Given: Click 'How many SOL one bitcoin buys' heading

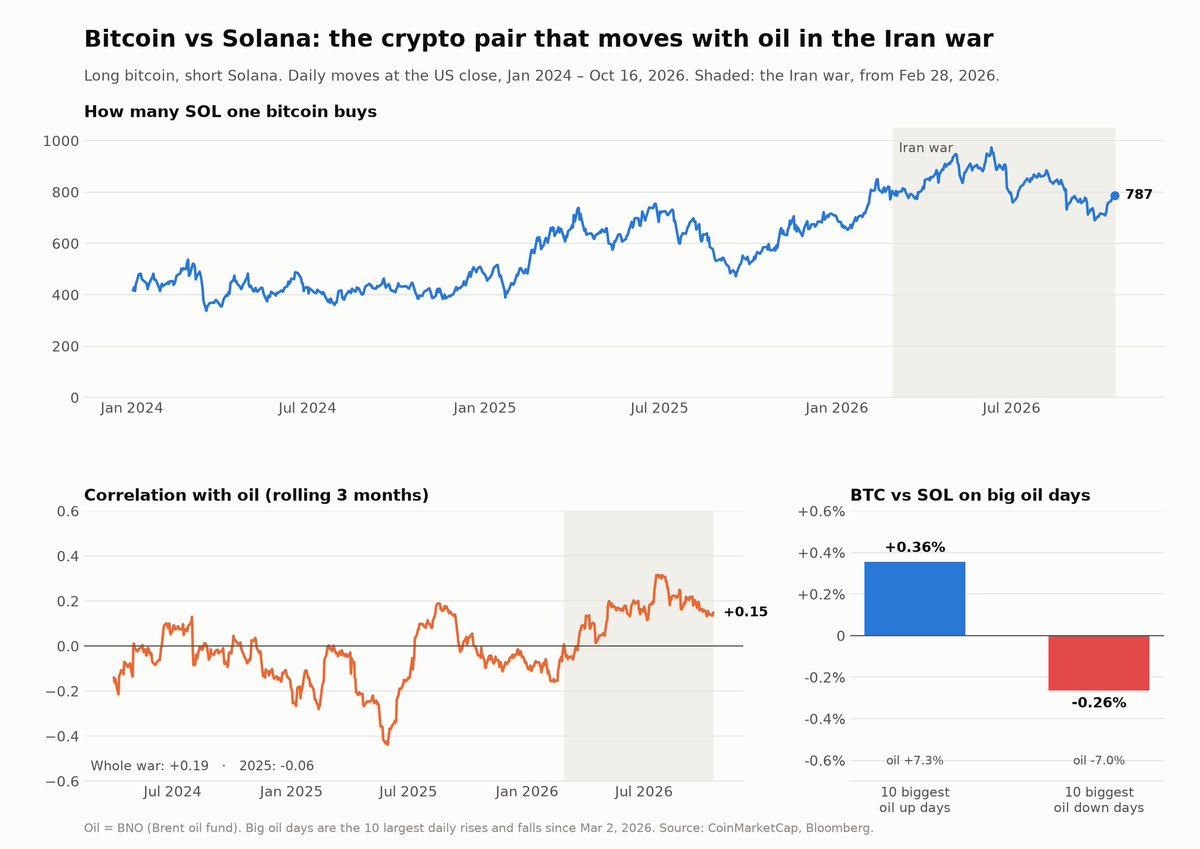Looking at the screenshot, I should [230, 112].
